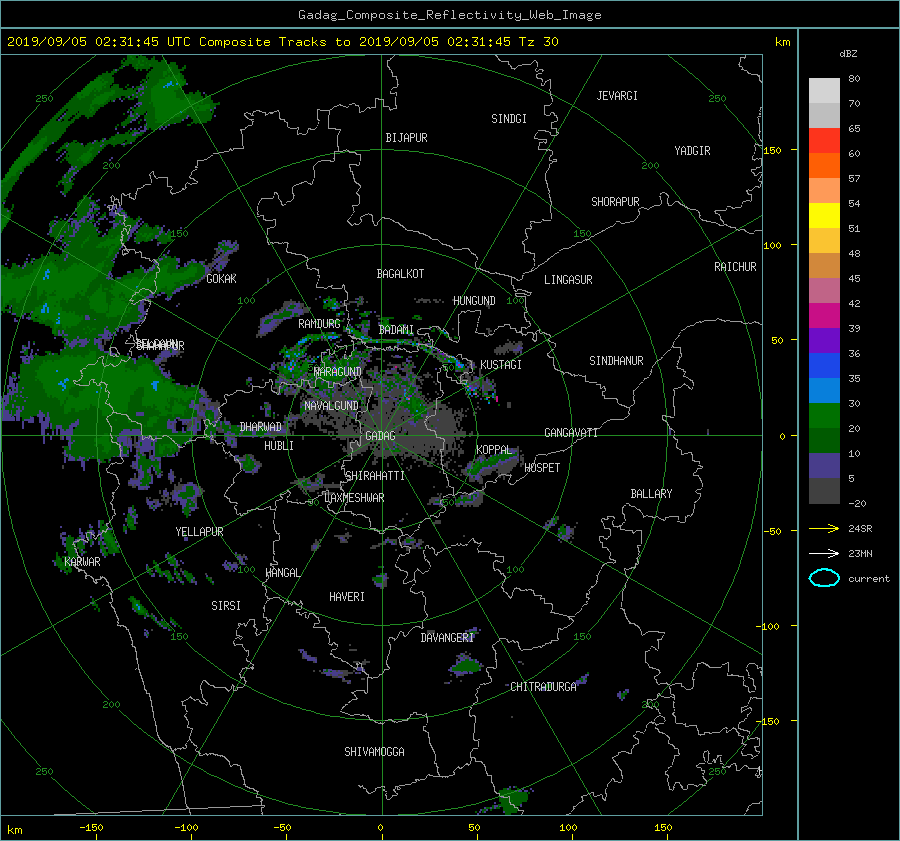The height and width of the screenshot is (841, 900).
Task: Click the SHIRAHATTI label
Action: 375,476
